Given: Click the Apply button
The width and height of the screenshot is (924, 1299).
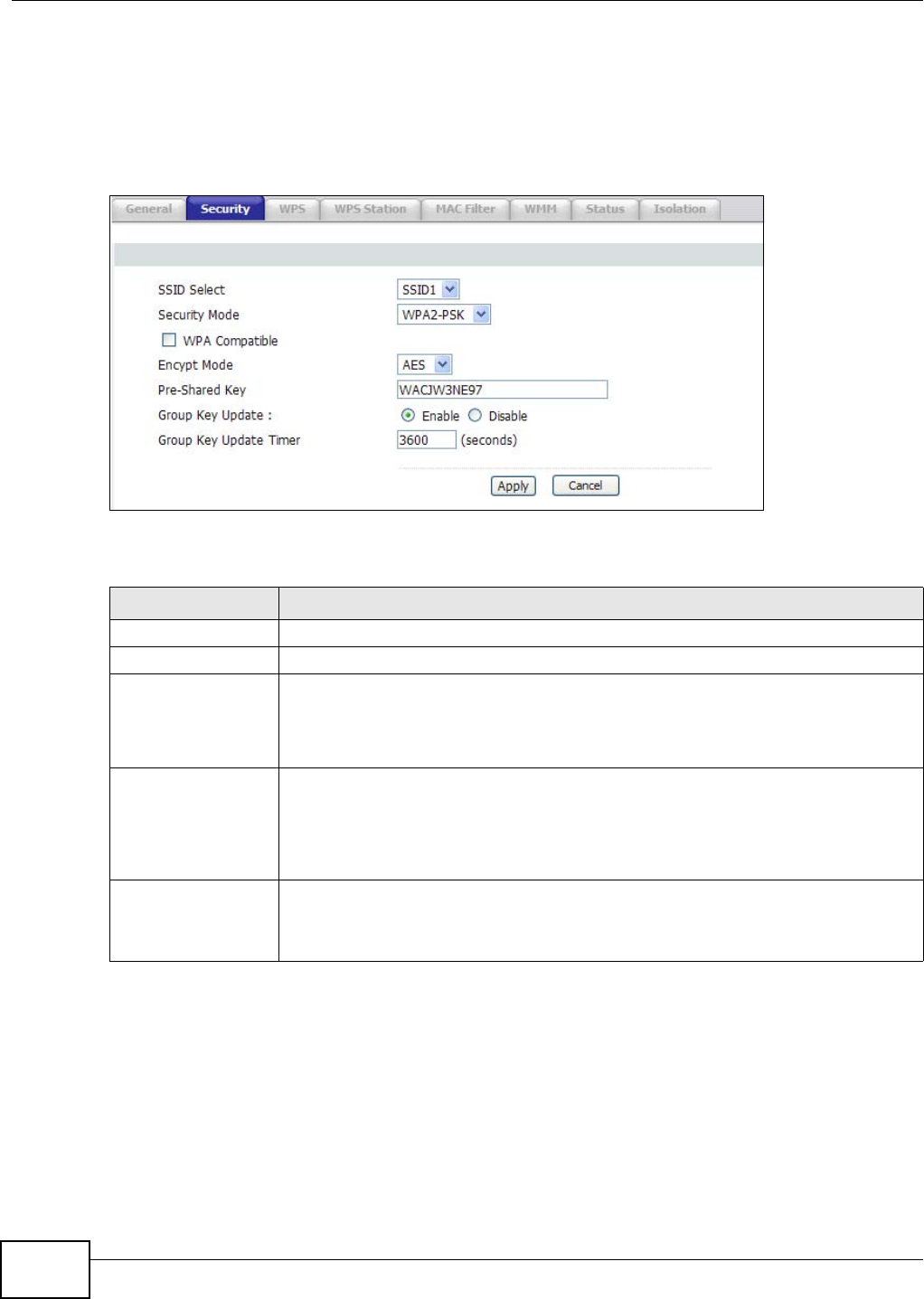Looking at the screenshot, I should point(514,485).
